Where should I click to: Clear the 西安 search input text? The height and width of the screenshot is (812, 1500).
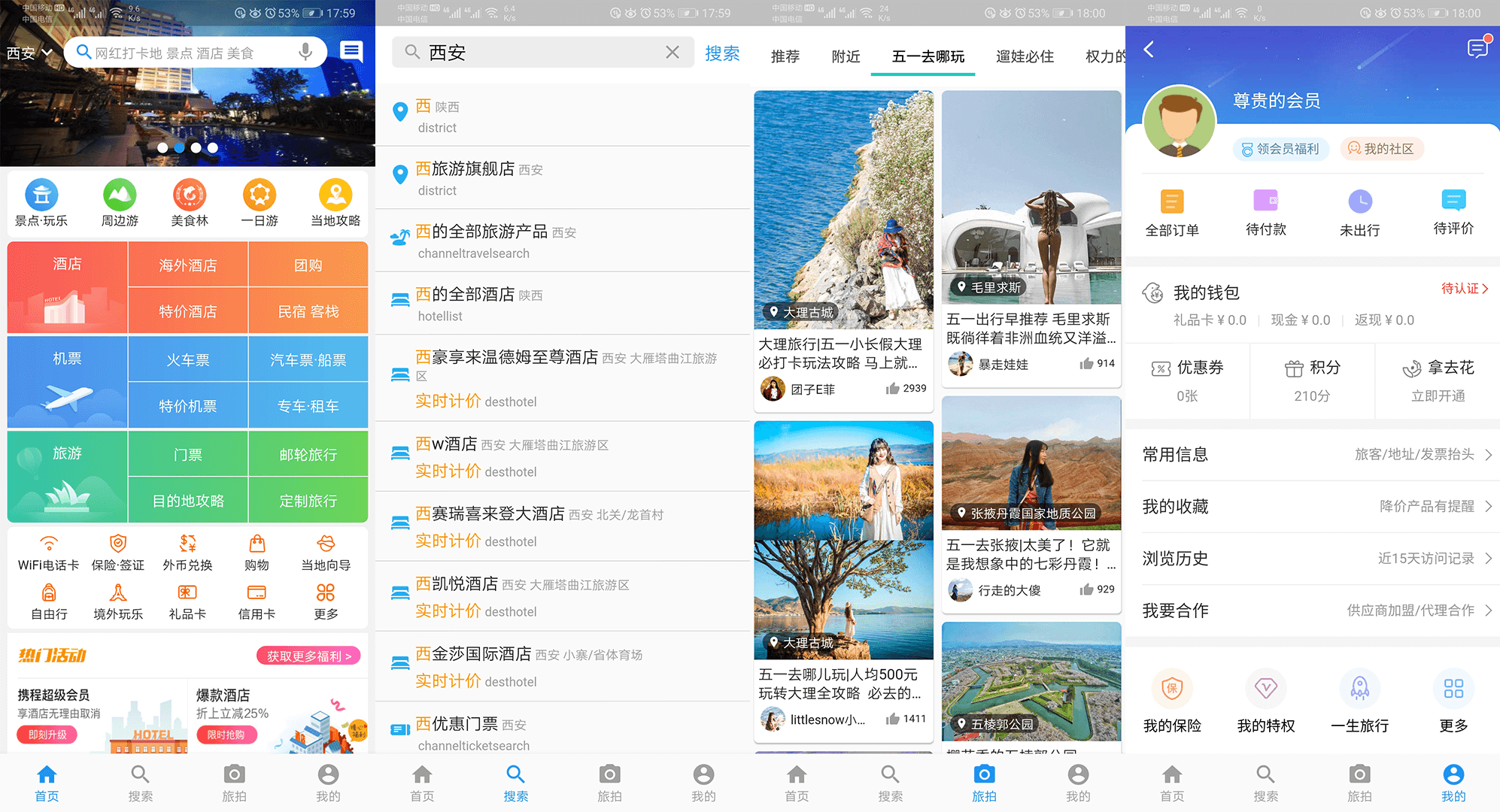click(x=672, y=52)
